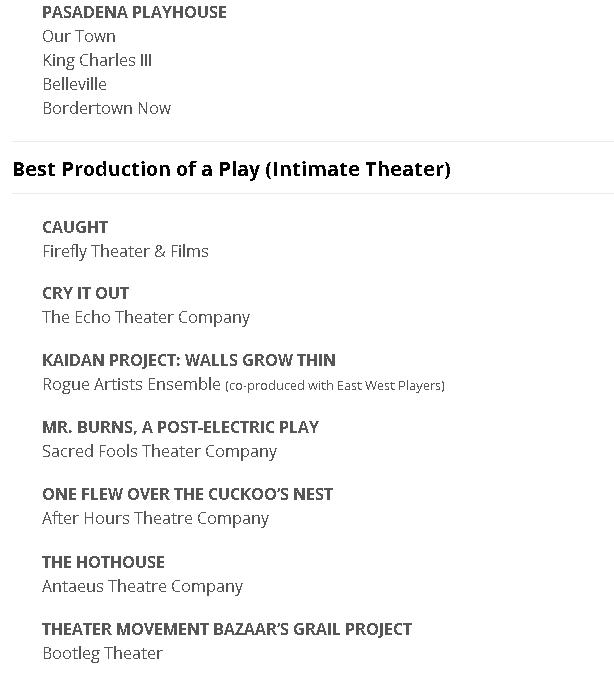Screen dimensions: 614x683
Task: Select KAIDAN PROJECT: WALLS GROW THIN
Action: 189,360
